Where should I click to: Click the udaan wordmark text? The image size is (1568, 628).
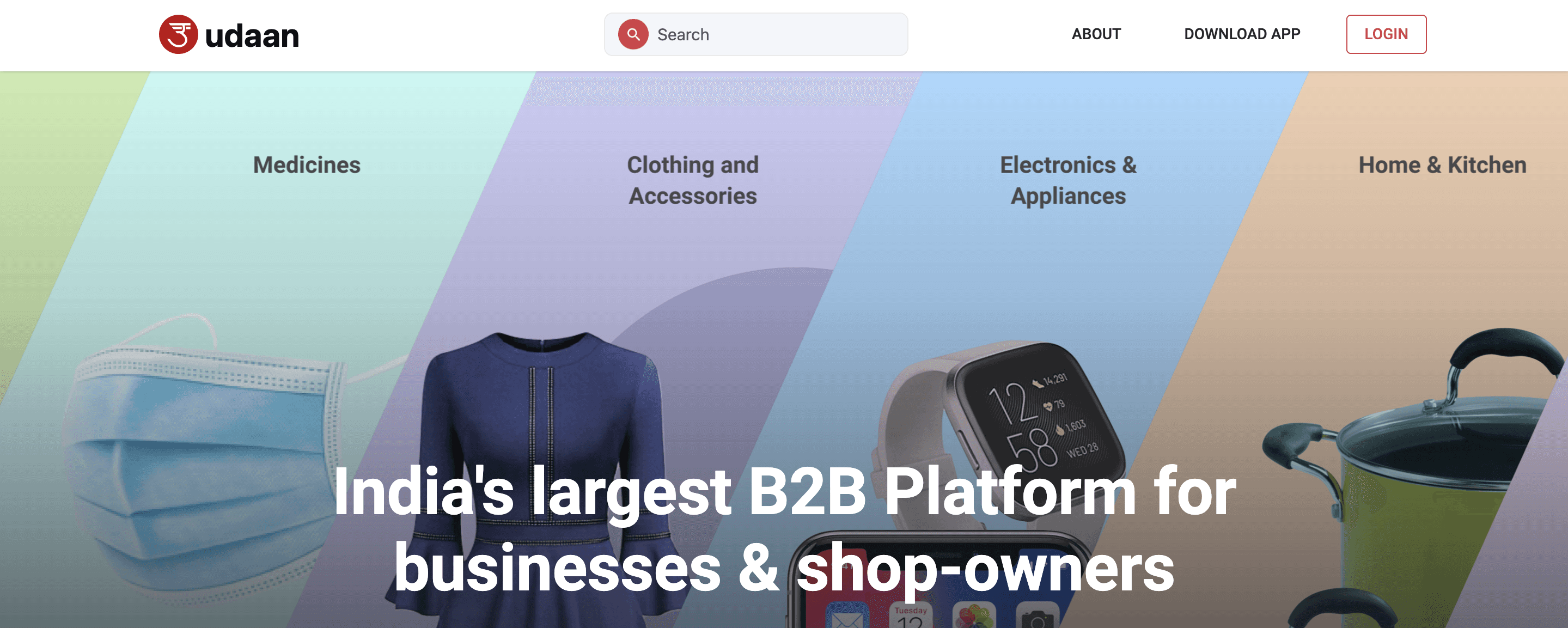tap(252, 36)
